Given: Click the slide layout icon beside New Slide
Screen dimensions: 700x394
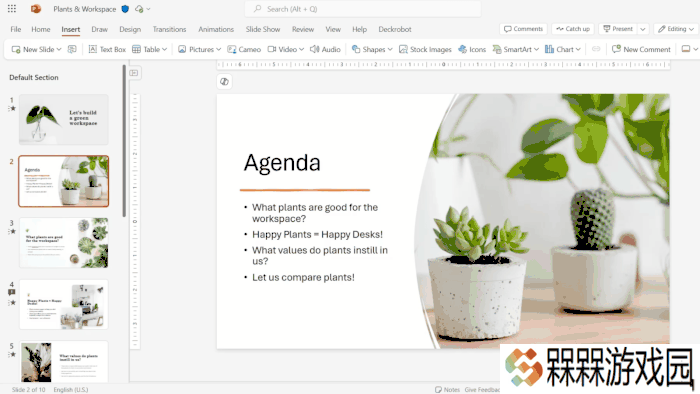Looking at the screenshot, I should coord(72,50).
